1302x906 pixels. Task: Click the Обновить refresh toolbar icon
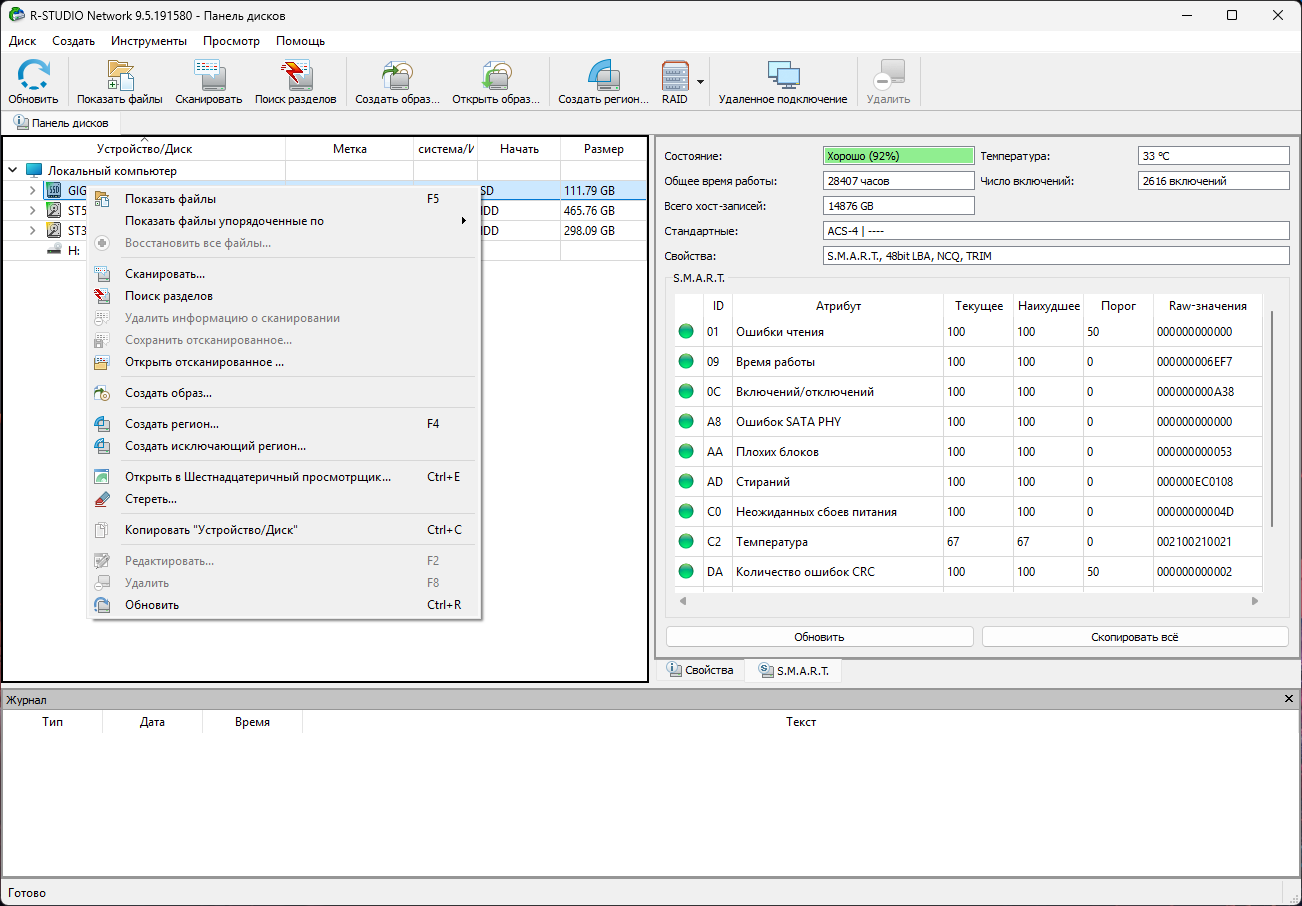pos(33,82)
